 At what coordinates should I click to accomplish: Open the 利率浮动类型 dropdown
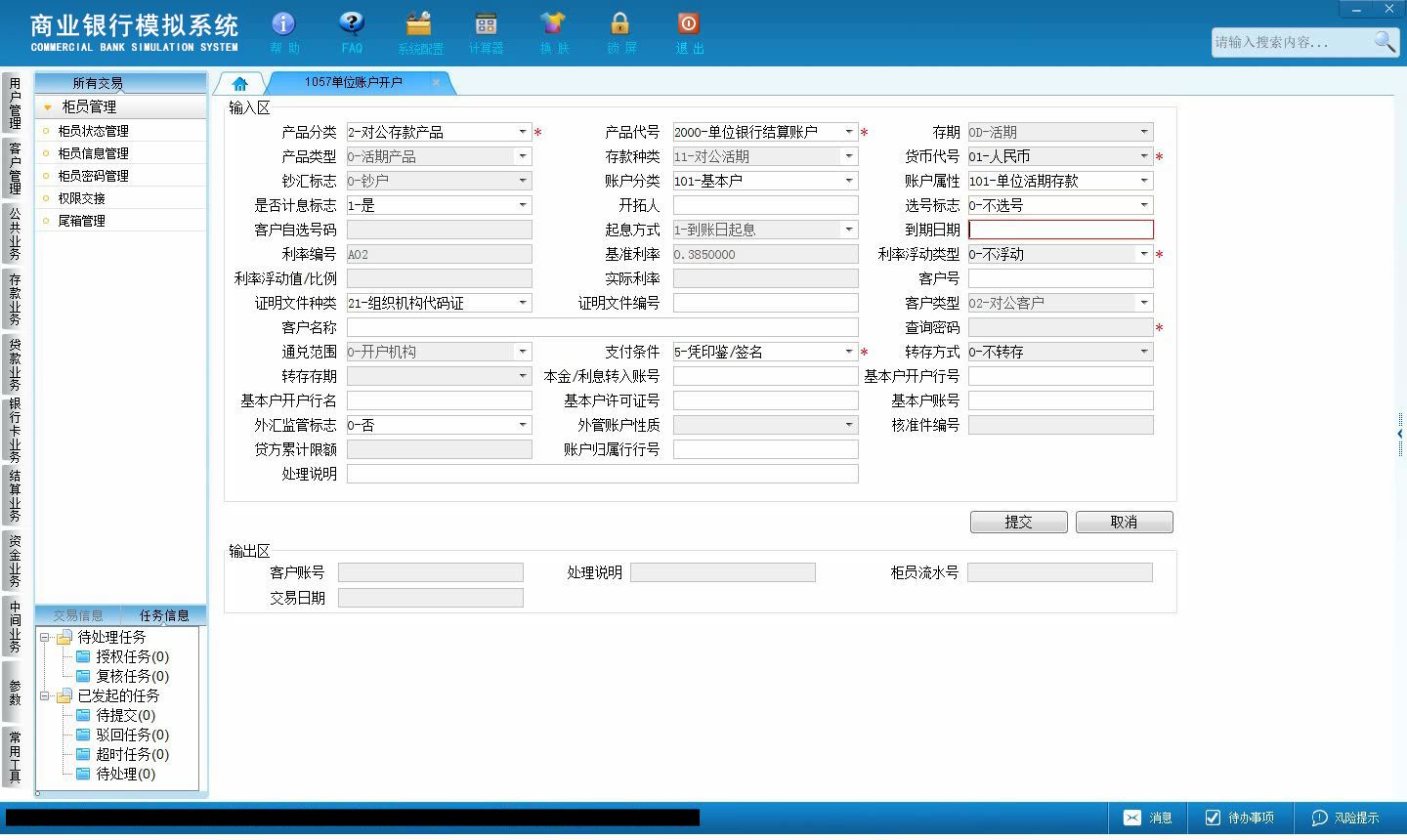tap(1144, 254)
